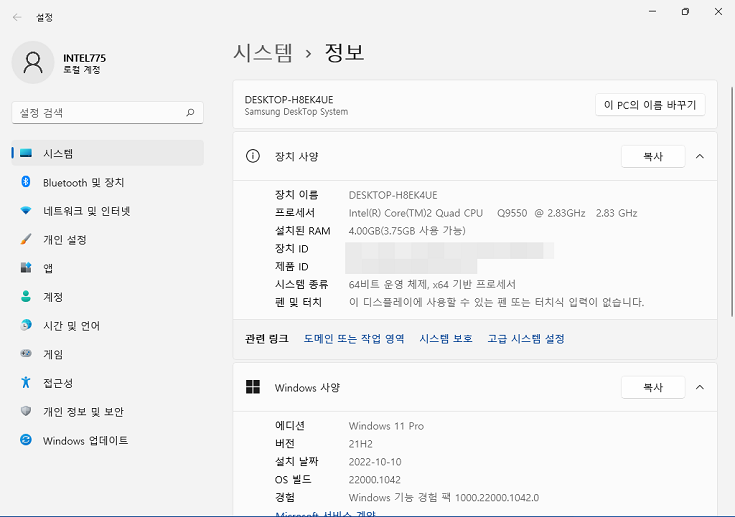735x517 pixels.
Task: Click the user profile avatar icon
Action: 33,62
